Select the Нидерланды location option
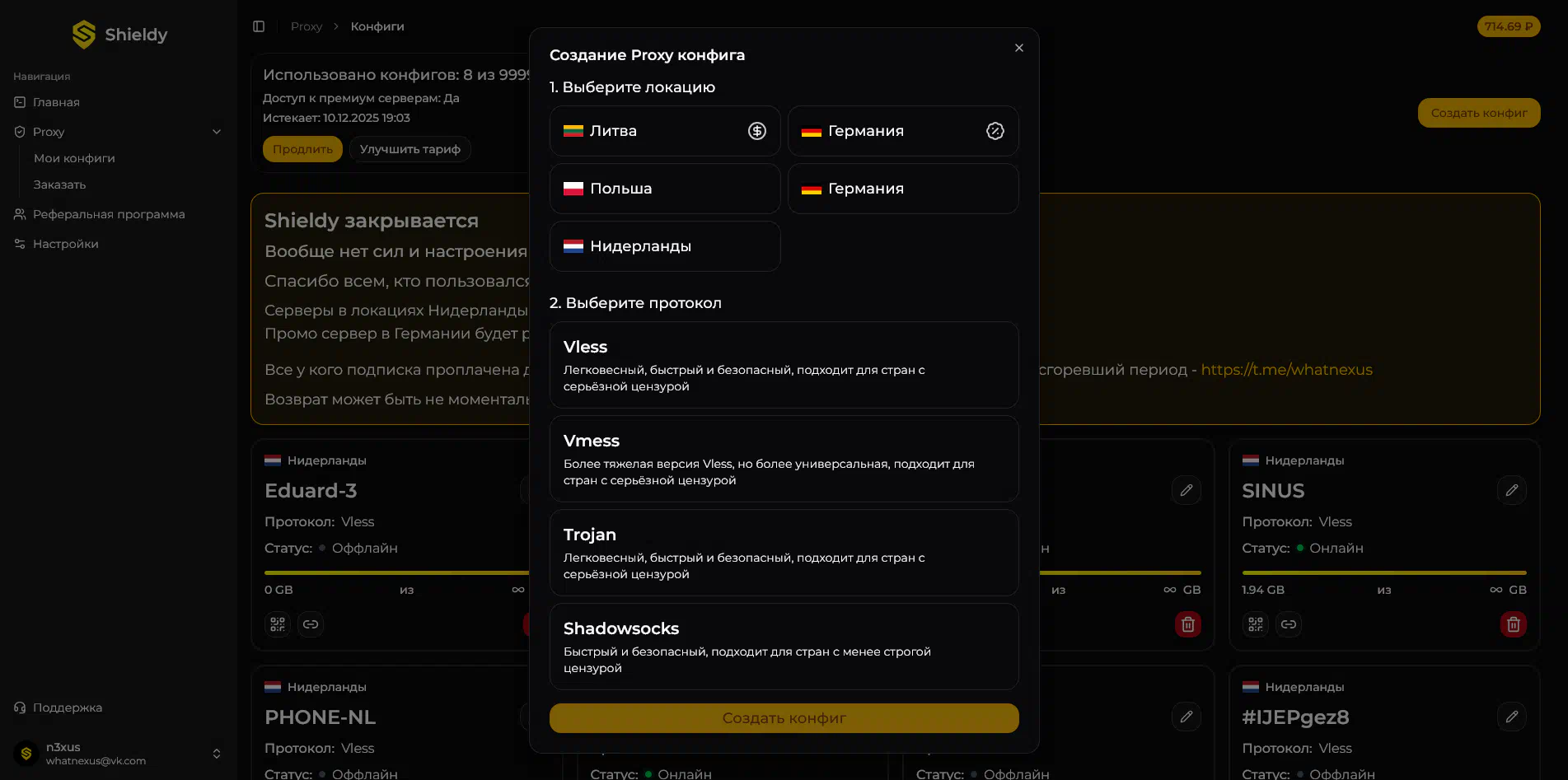This screenshot has width=1568, height=780. tap(664, 246)
